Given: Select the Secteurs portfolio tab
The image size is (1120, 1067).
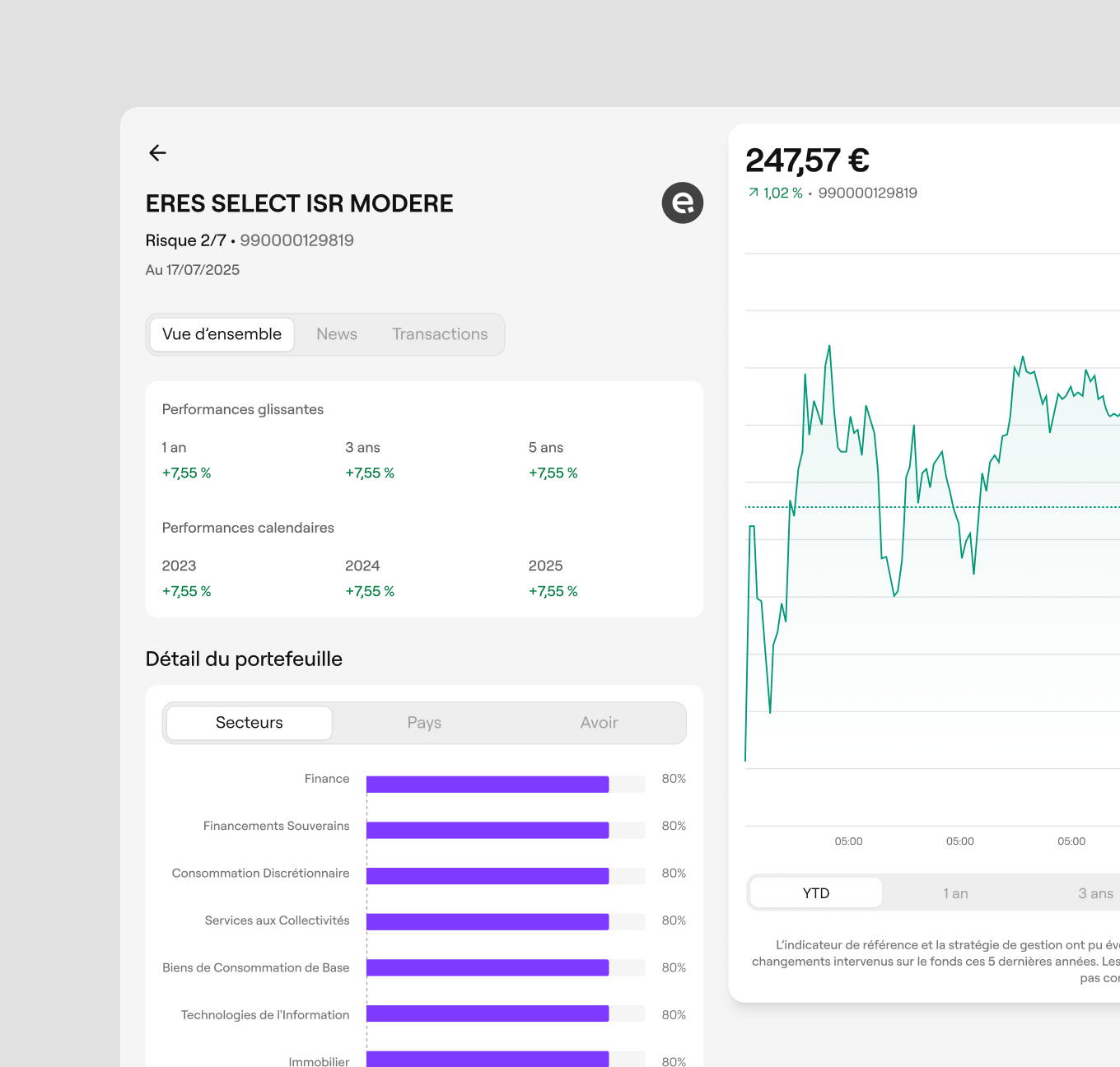Looking at the screenshot, I should [x=250, y=723].
